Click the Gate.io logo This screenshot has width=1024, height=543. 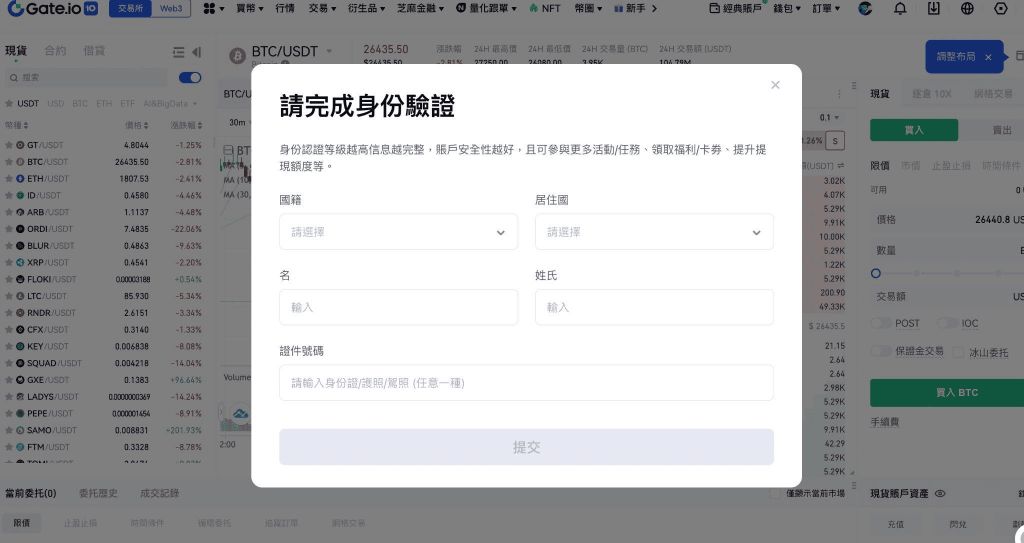coord(52,9)
